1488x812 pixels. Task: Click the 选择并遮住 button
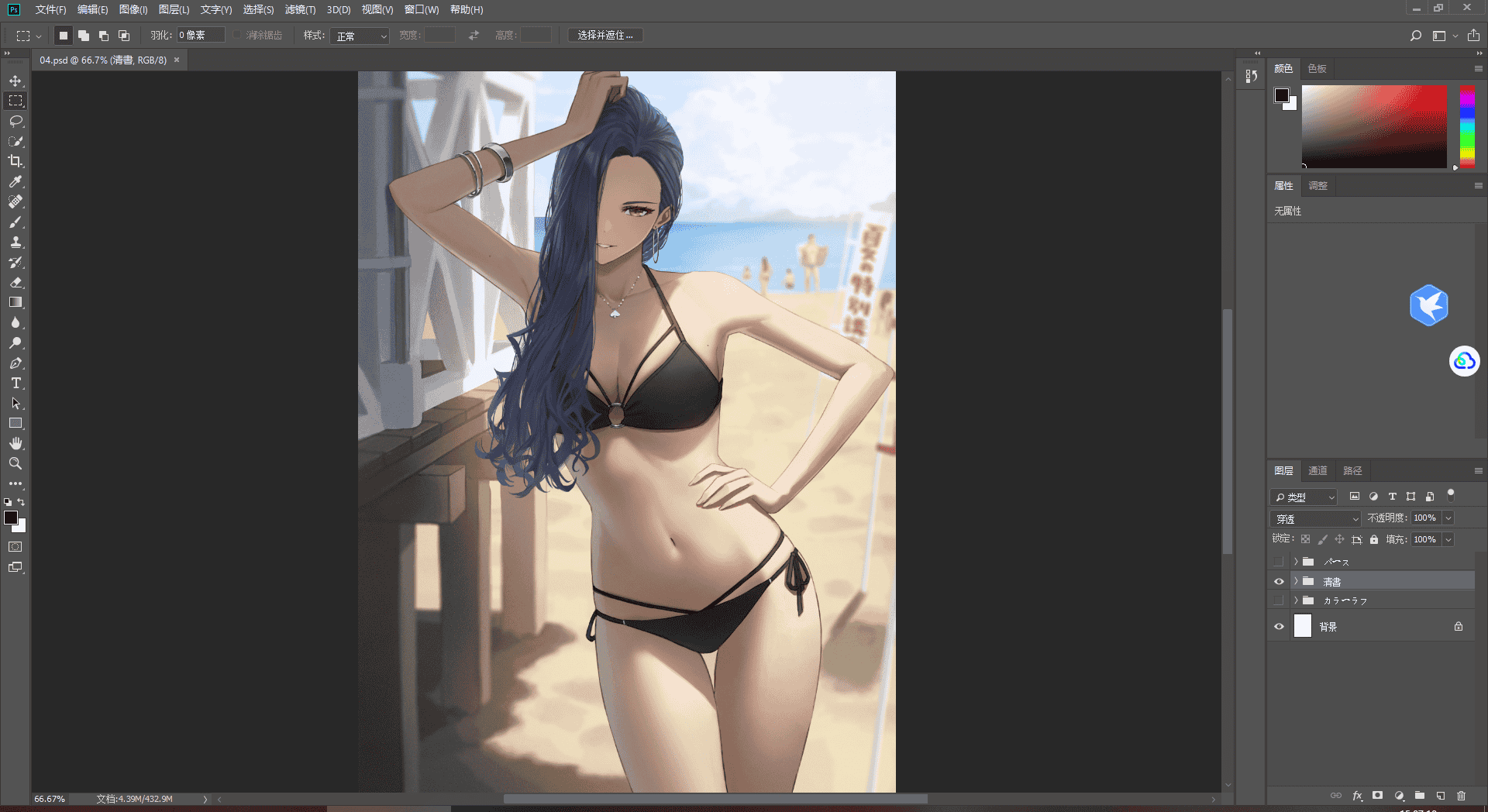point(605,36)
